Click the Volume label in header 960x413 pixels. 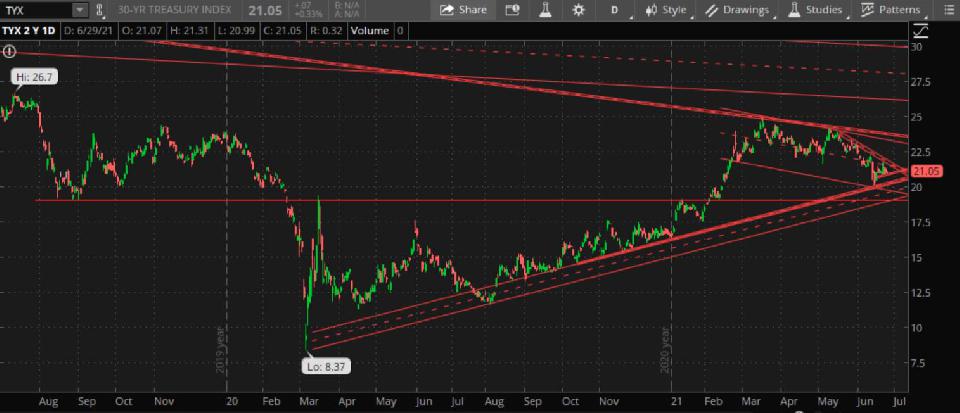(369, 30)
